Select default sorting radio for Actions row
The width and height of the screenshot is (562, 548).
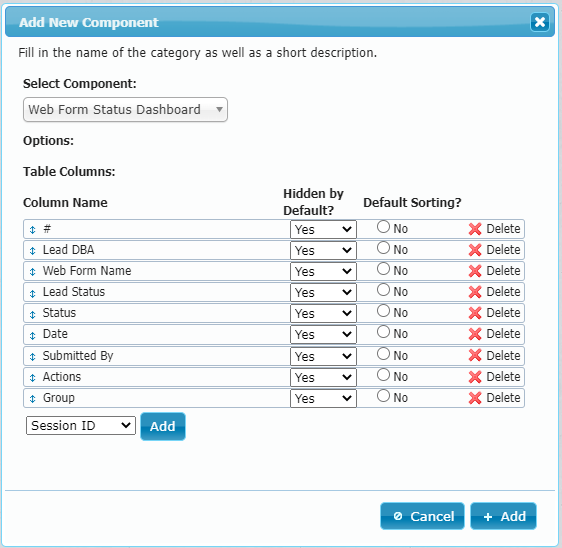tap(383, 375)
